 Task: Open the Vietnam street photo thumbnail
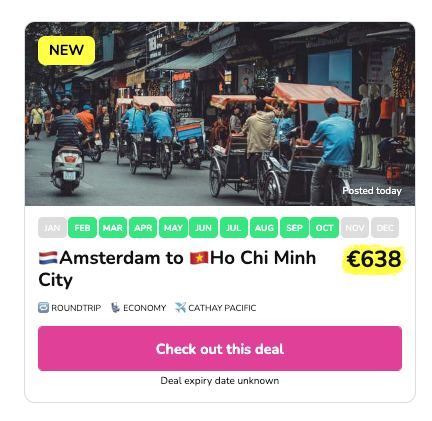pos(220,114)
